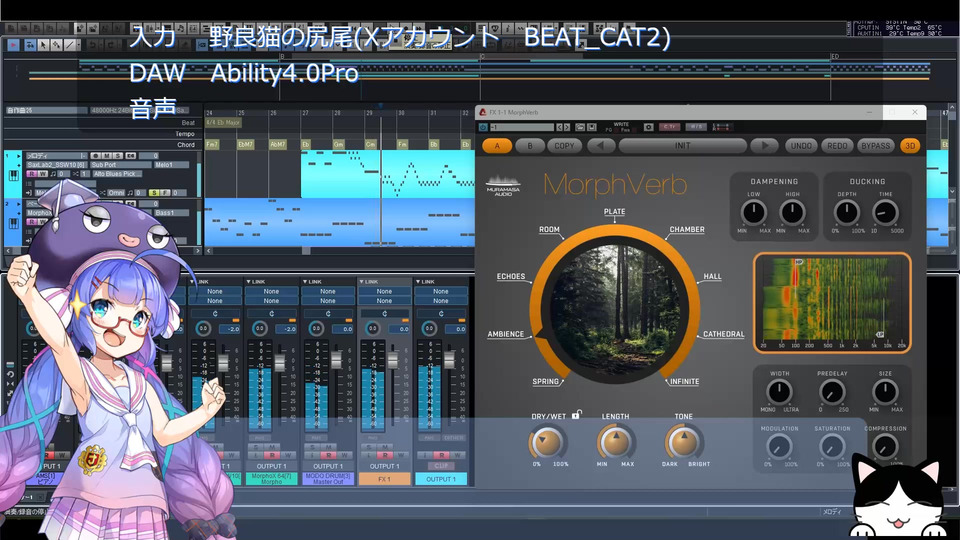Viewport: 960px width, 540px height.
Task: Toggle the Dry/Wet lock icon
Action: (576, 414)
